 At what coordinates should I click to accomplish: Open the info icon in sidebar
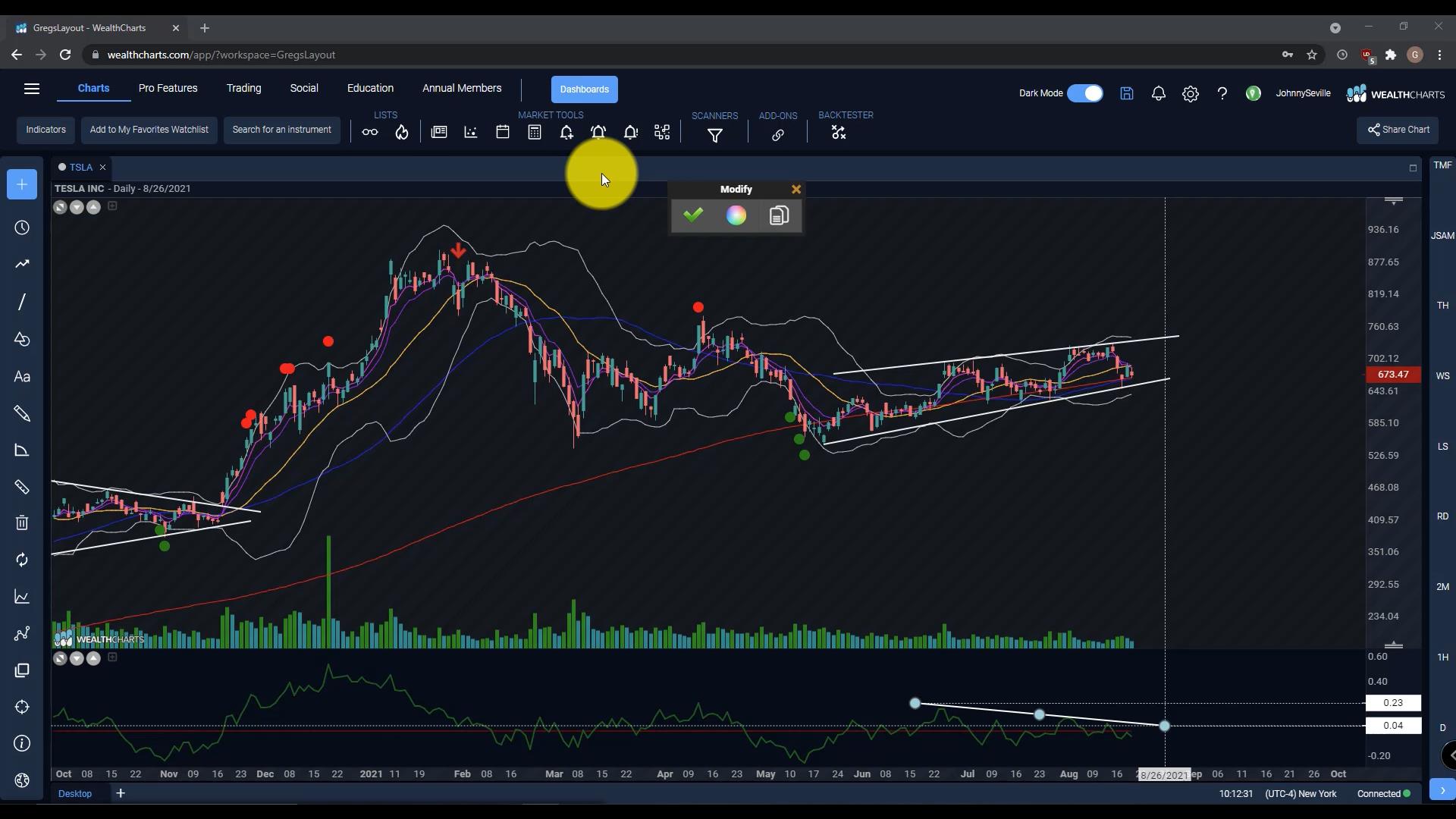click(x=22, y=743)
